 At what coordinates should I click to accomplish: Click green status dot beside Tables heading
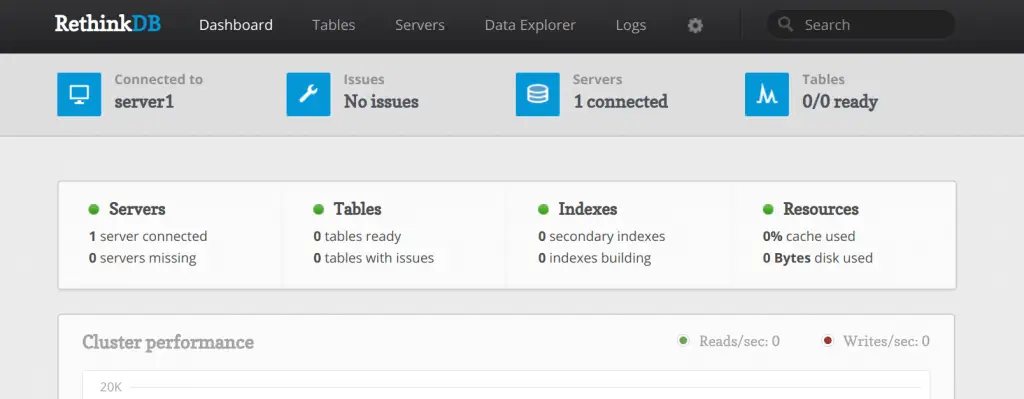(x=319, y=209)
